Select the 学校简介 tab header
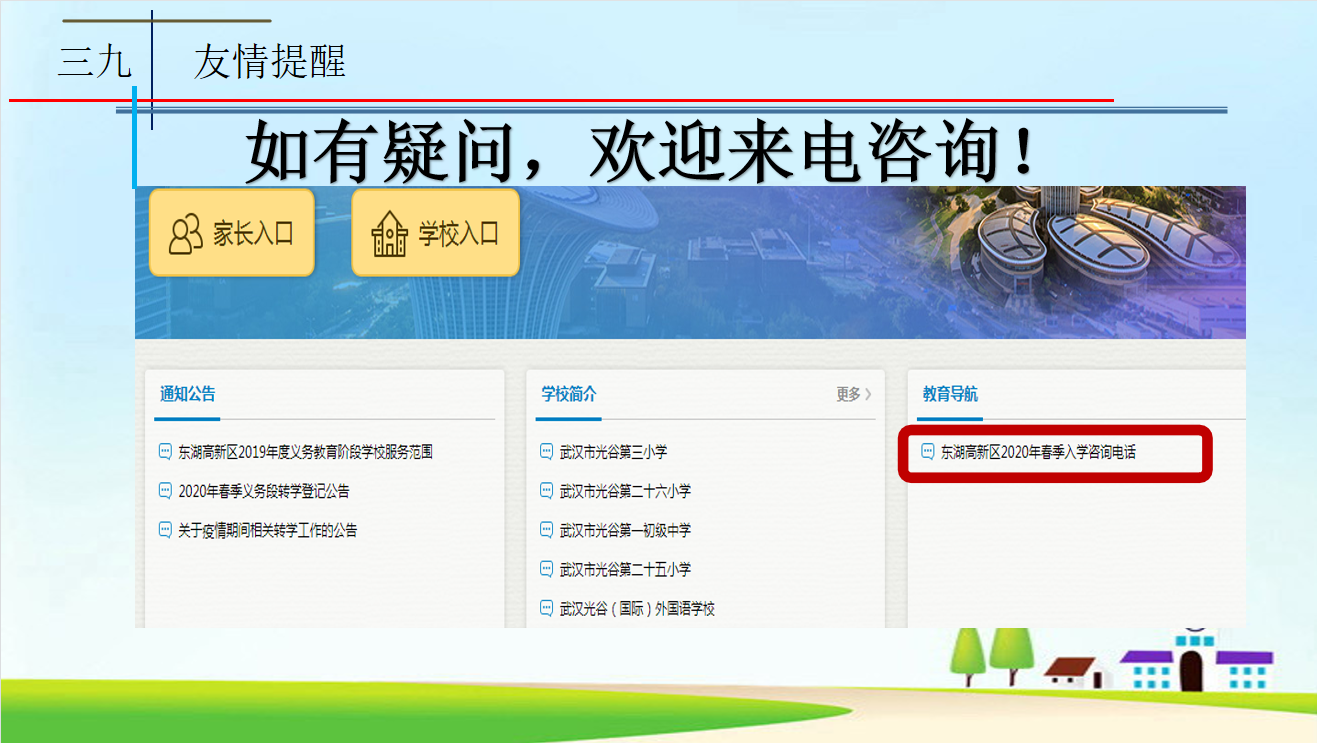The image size is (1317, 743). click(x=569, y=394)
